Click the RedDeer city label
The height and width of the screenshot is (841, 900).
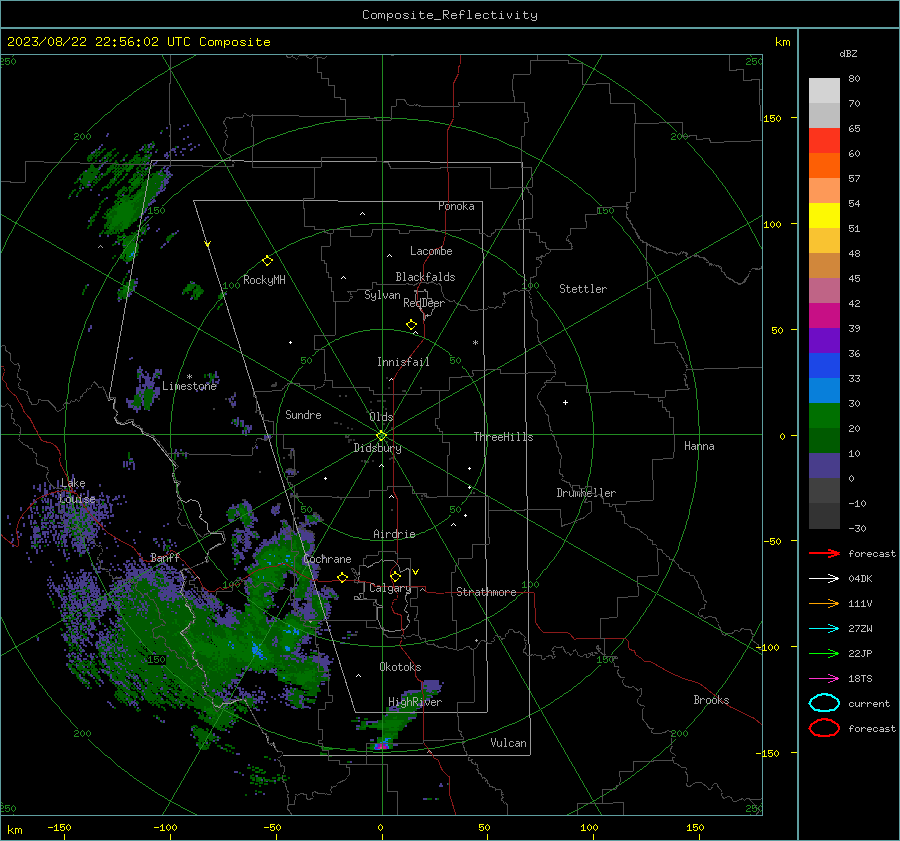424,303
